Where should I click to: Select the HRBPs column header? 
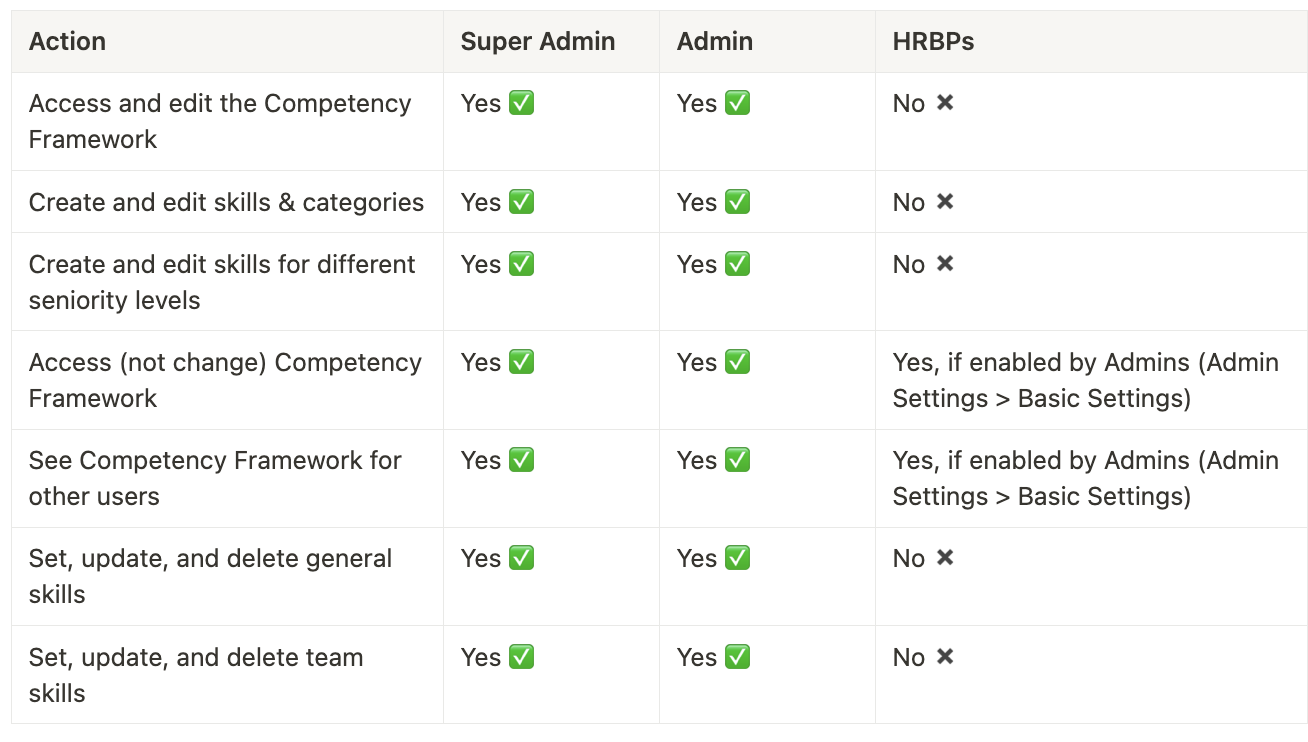[x=933, y=42]
